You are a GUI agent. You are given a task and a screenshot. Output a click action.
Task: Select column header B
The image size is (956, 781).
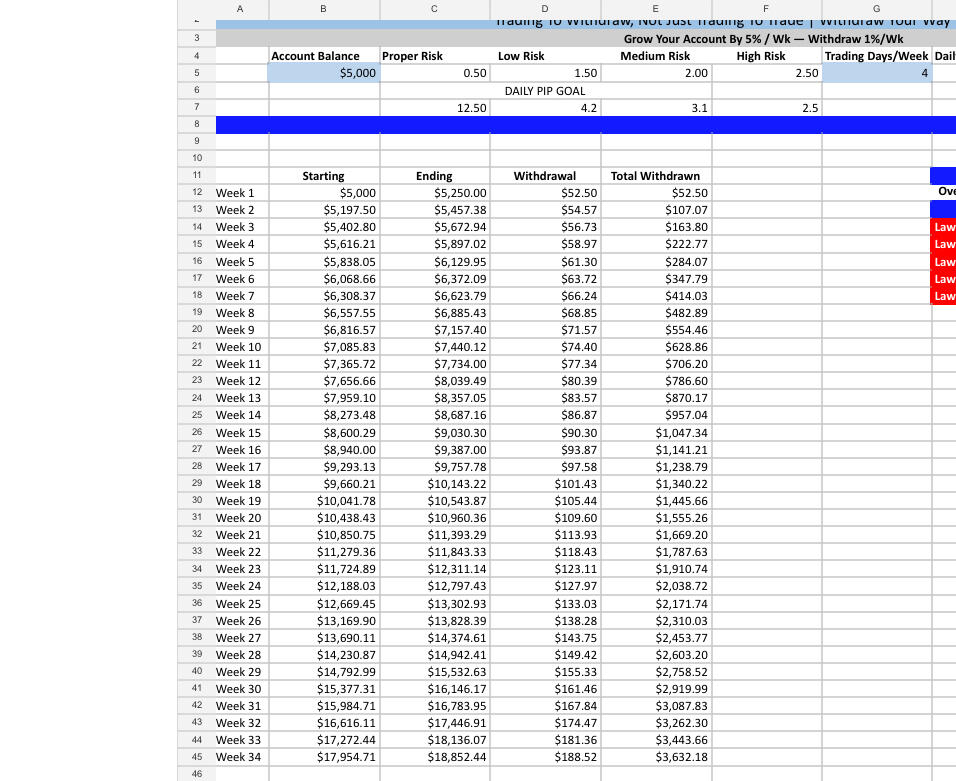(x=324, y=9)
